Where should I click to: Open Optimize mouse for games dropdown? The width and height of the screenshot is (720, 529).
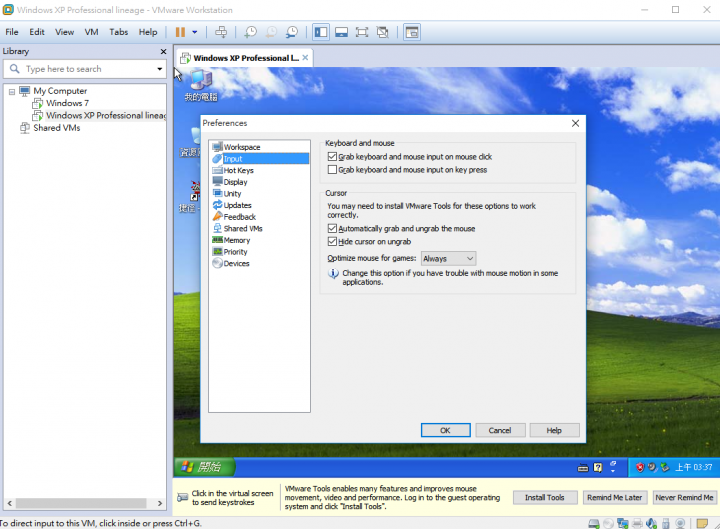[x=448, y=259]
